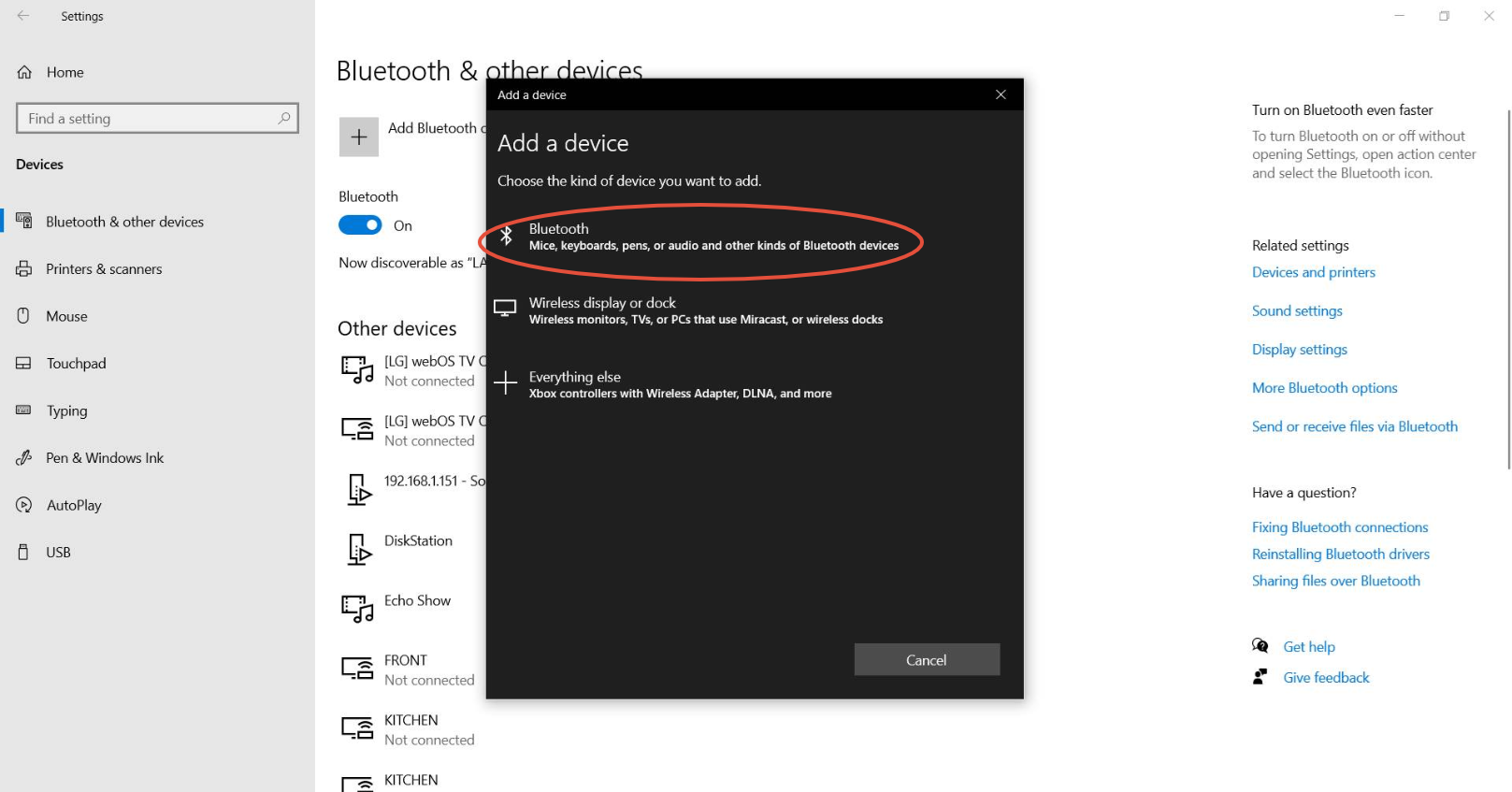This screenshot has width=1512, height=792.
Task: Click the USB icon in sidebar
Action: [x=24, y=553]
